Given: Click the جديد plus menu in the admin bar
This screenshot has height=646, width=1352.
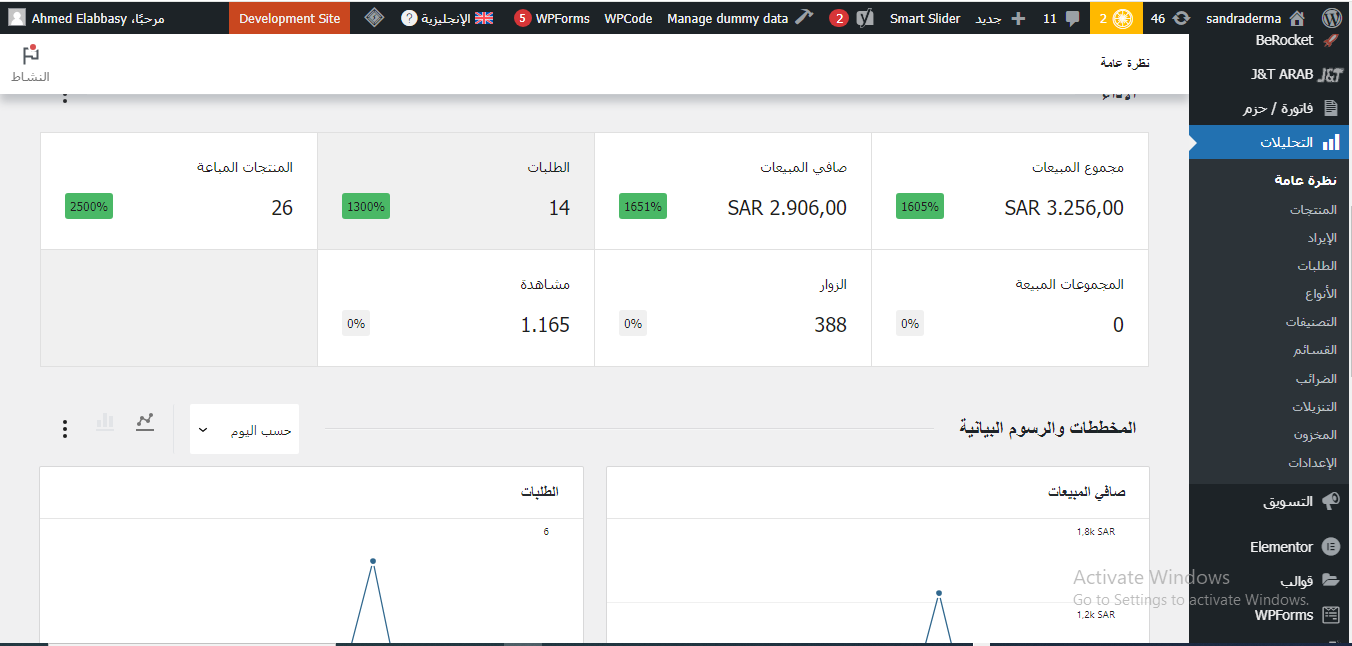Looking at the screenshot, I should (1000, 18).
